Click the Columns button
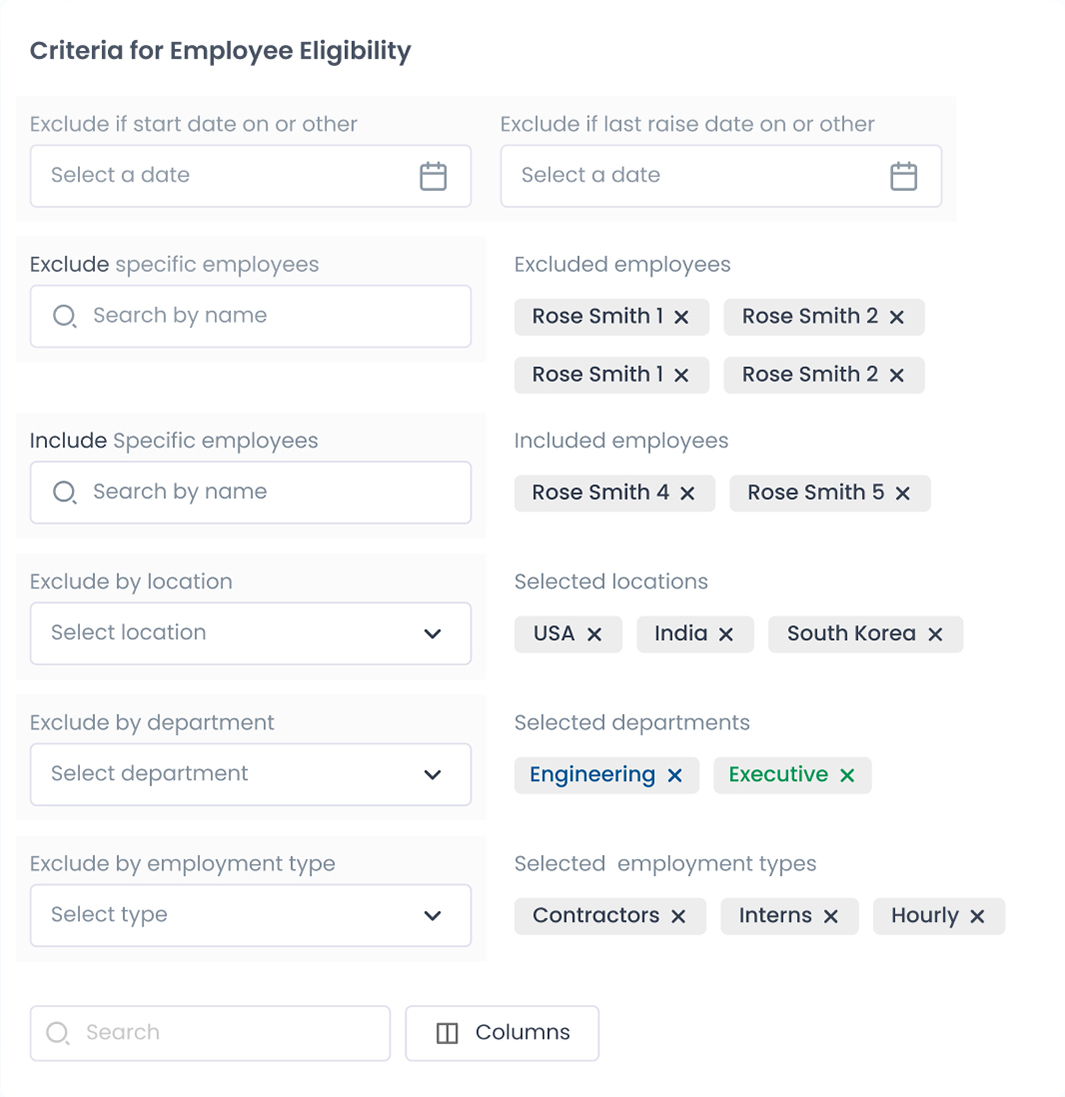Screen dimensions: 1065x1097 pyautogui.click(x=502, y=1033)
